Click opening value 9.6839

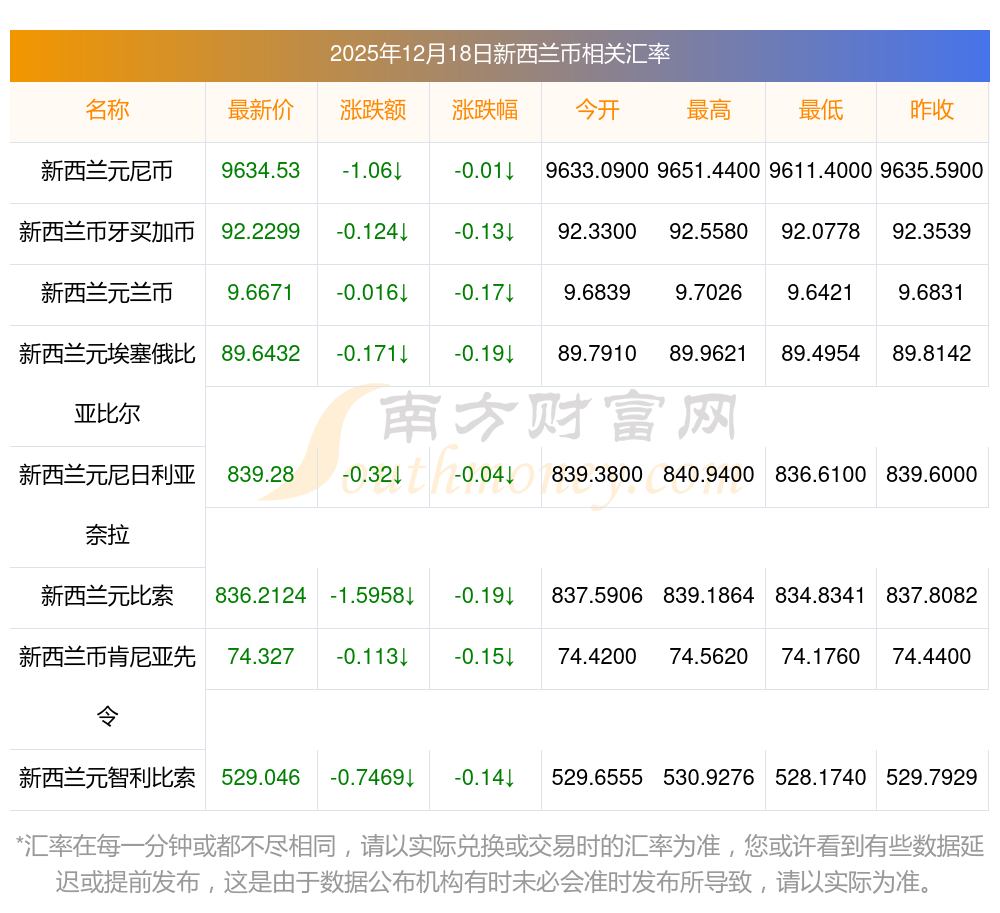pos(597,292)
